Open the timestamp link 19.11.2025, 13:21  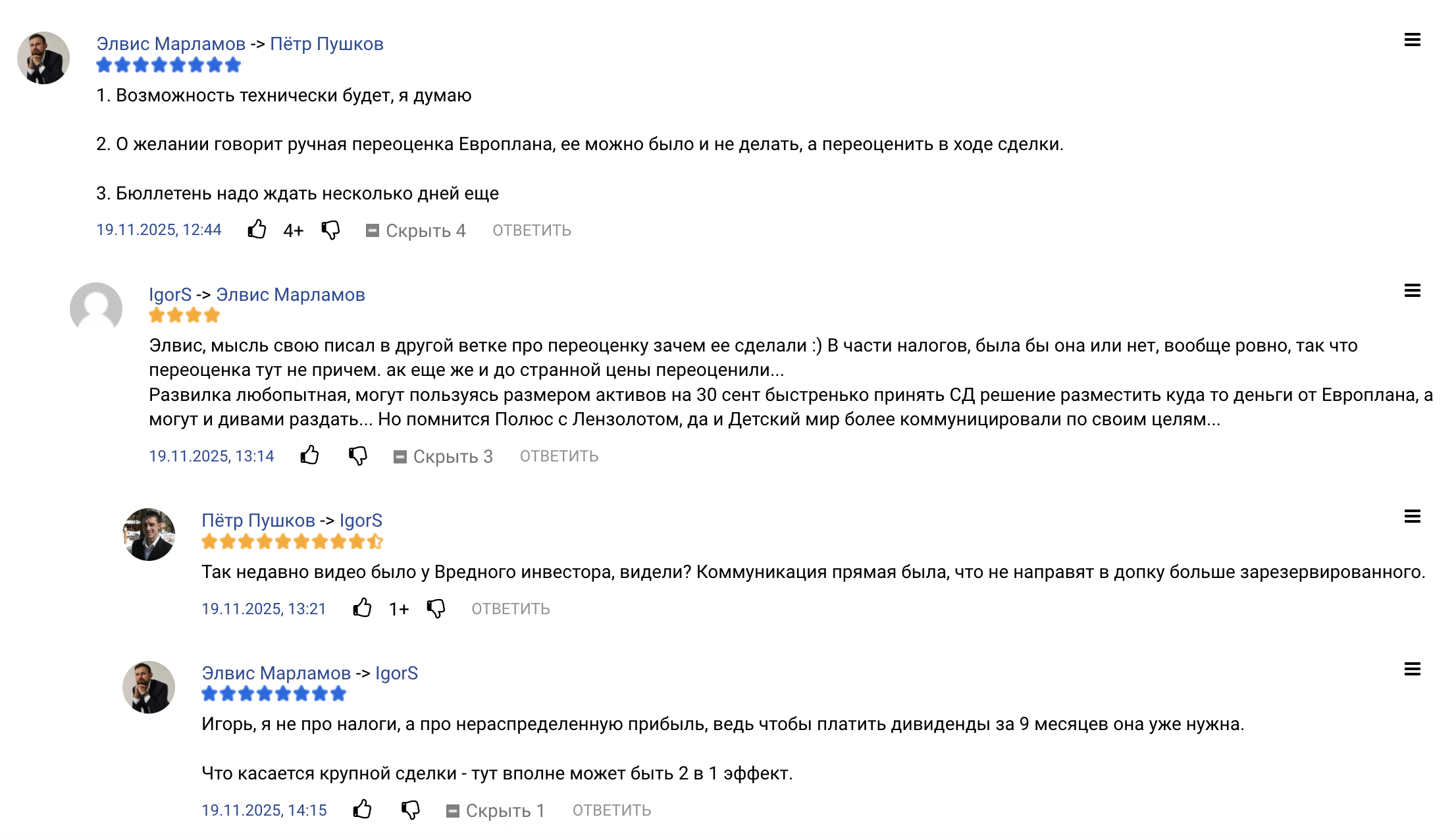tap(263, 608)
